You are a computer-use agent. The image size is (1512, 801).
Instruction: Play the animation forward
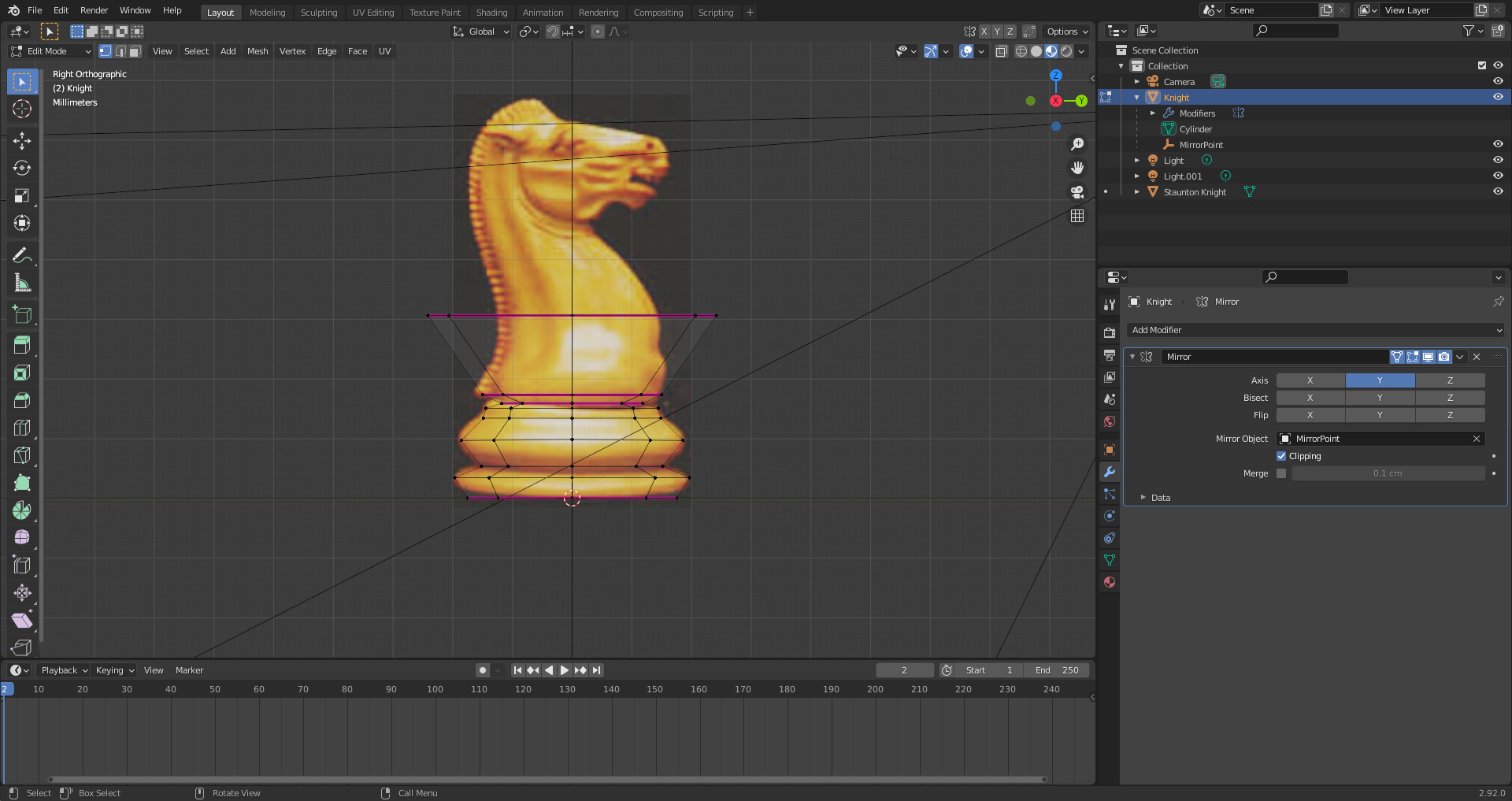coord(565,670)
